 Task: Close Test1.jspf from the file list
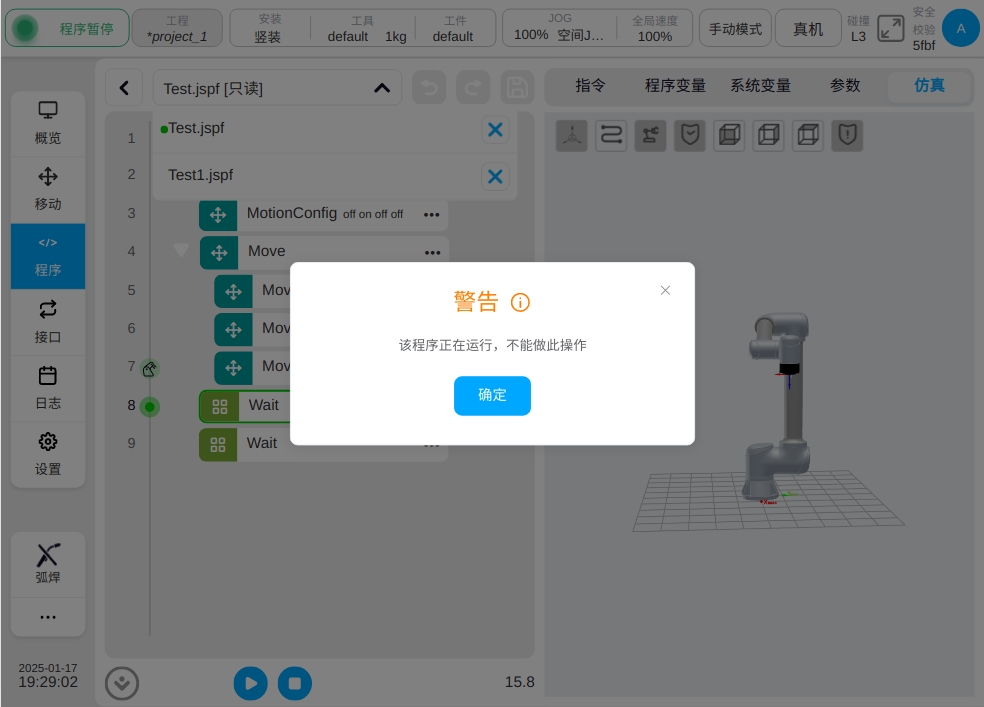[495, 177]
